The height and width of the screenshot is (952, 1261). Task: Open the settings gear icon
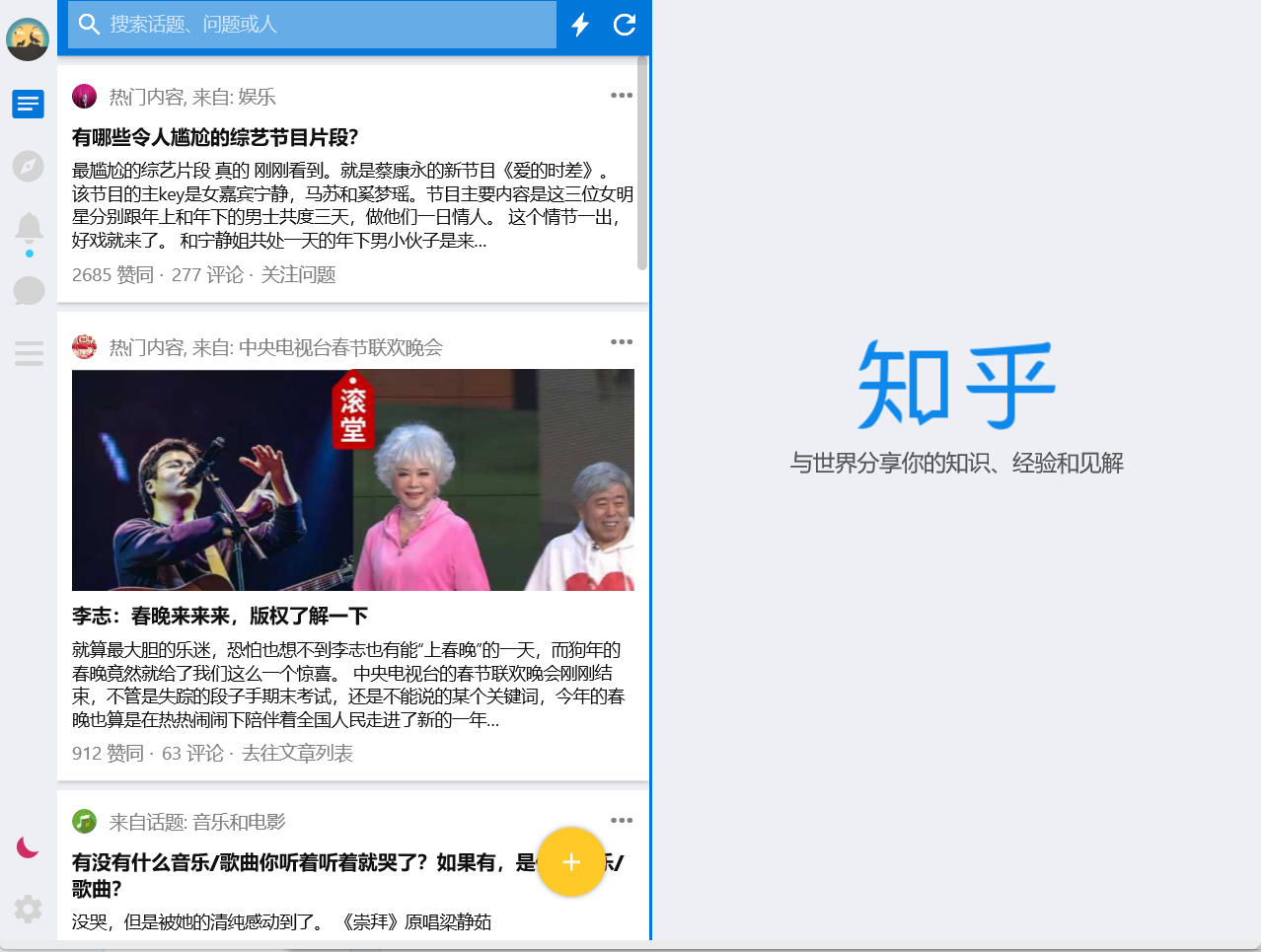28,909
